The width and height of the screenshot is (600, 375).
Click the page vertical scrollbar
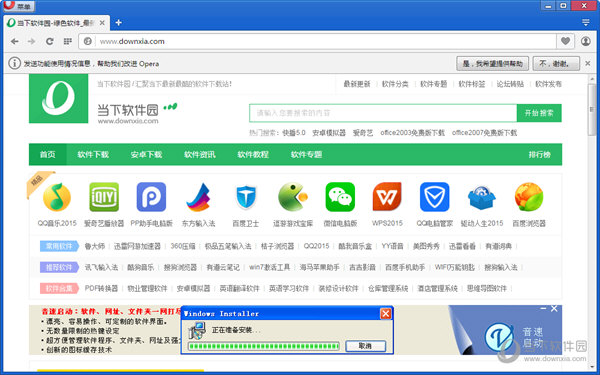[x=592, y=109]
